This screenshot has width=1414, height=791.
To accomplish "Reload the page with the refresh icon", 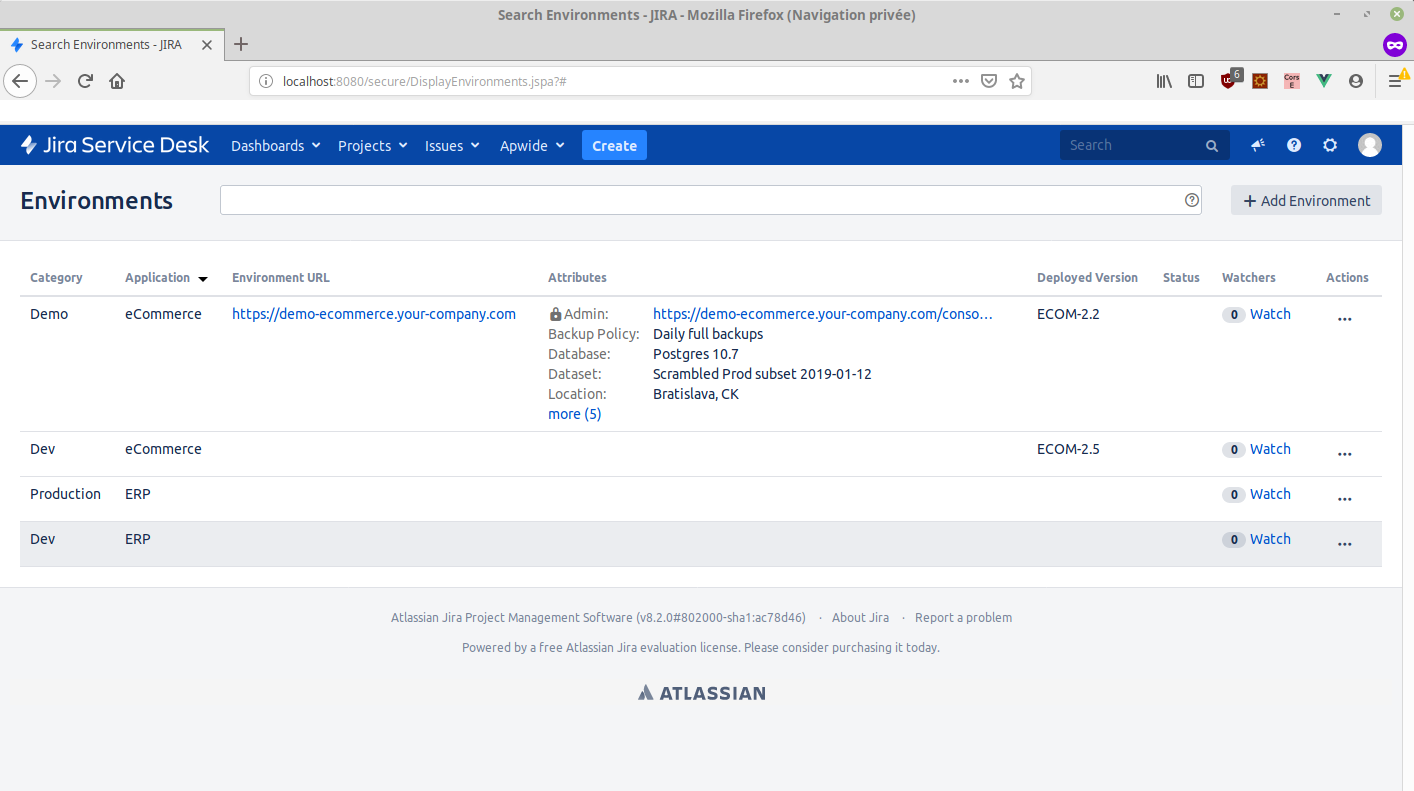I will click(x=85, y=82).
